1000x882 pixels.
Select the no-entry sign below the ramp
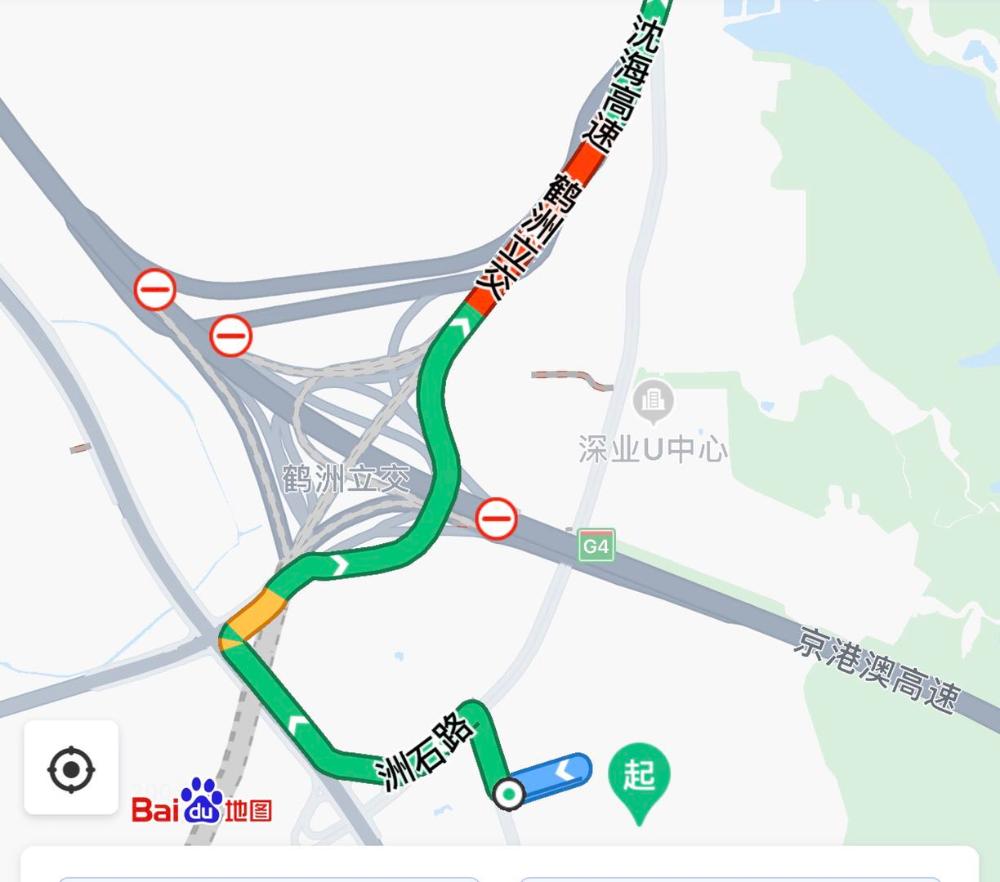point(231,335)
